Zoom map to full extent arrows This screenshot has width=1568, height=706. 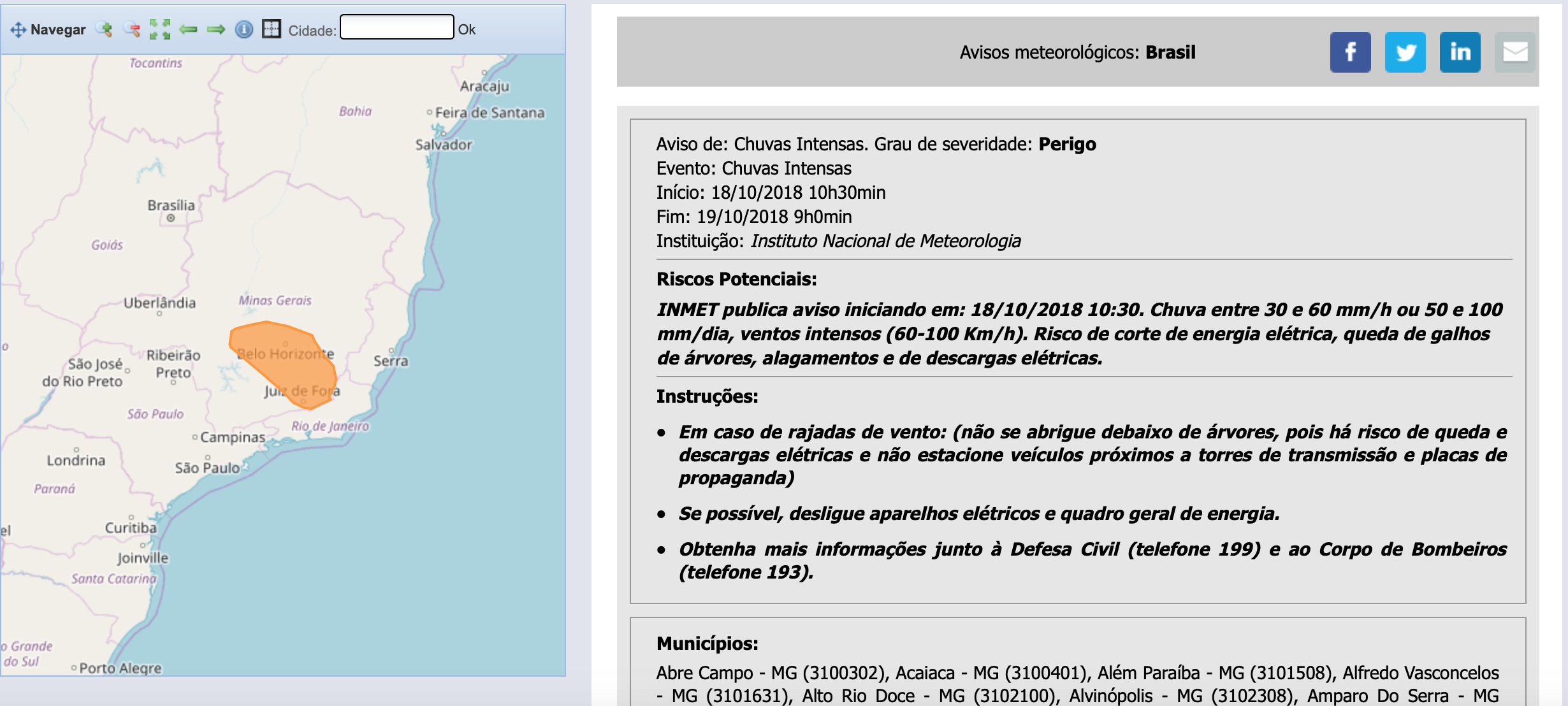160,29
